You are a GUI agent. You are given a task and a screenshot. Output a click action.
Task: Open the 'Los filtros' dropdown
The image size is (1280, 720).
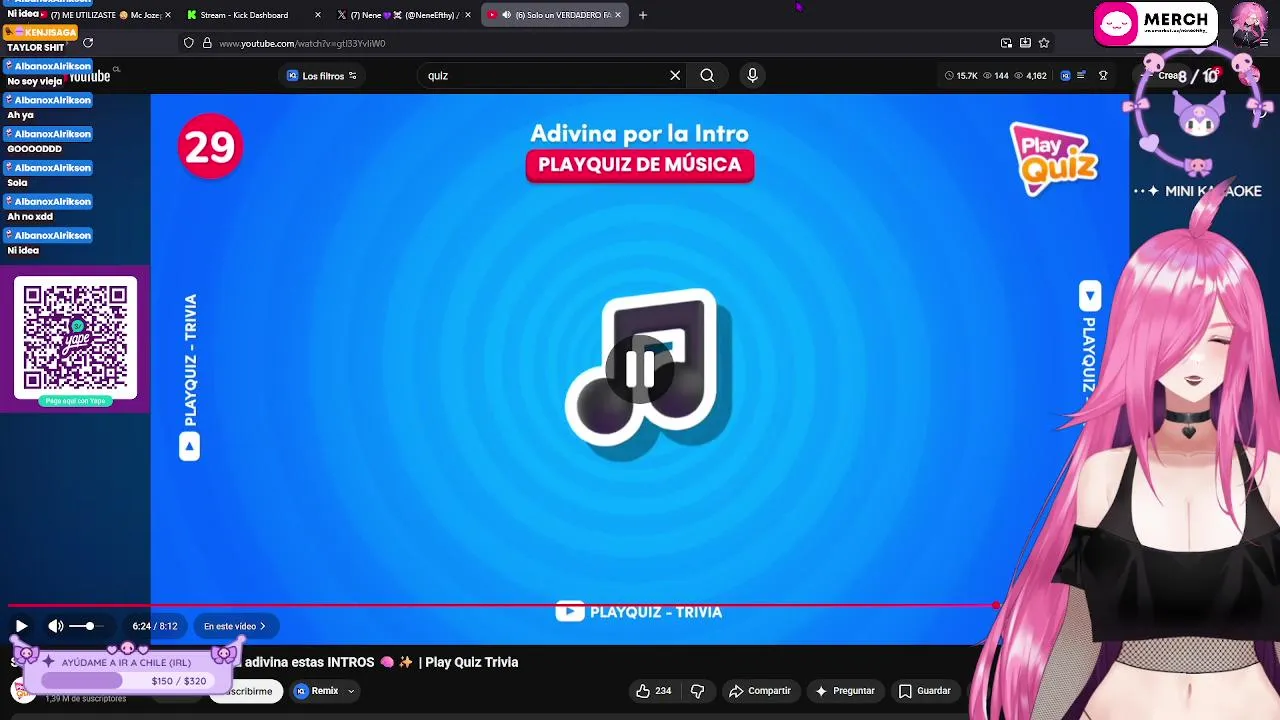pos(322,76)
